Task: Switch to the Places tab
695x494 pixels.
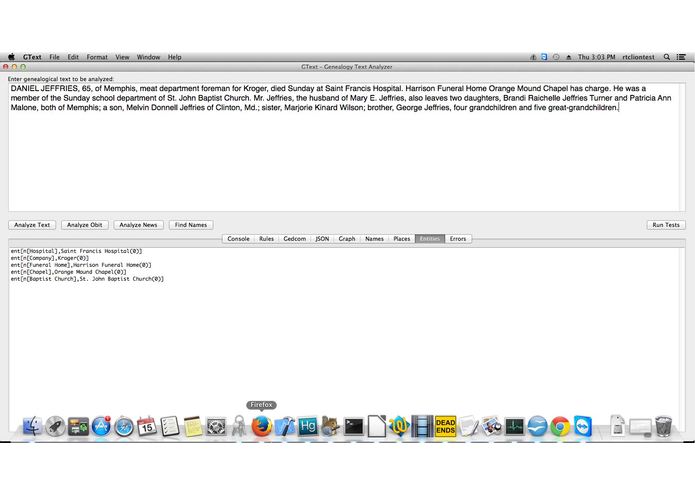Action: tap(402, 238)
